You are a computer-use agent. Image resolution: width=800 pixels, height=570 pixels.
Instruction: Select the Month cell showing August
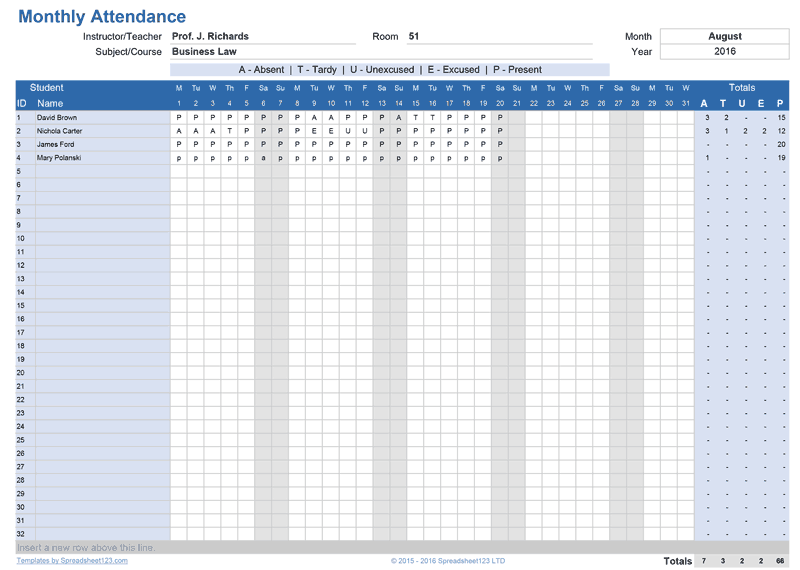click(724, 37)
